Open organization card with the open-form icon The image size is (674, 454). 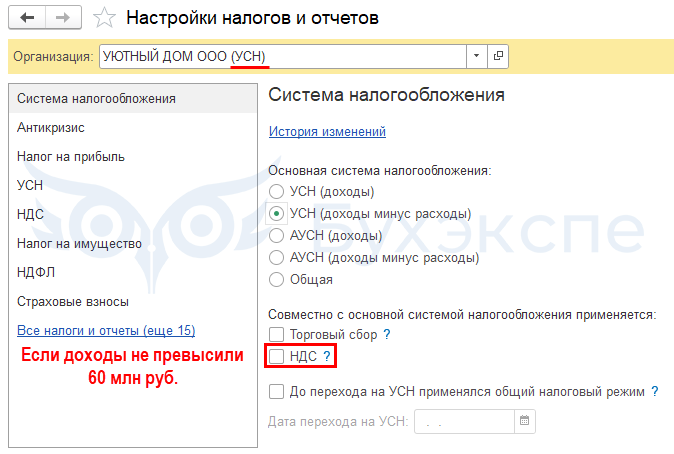(x=498, y=56)
